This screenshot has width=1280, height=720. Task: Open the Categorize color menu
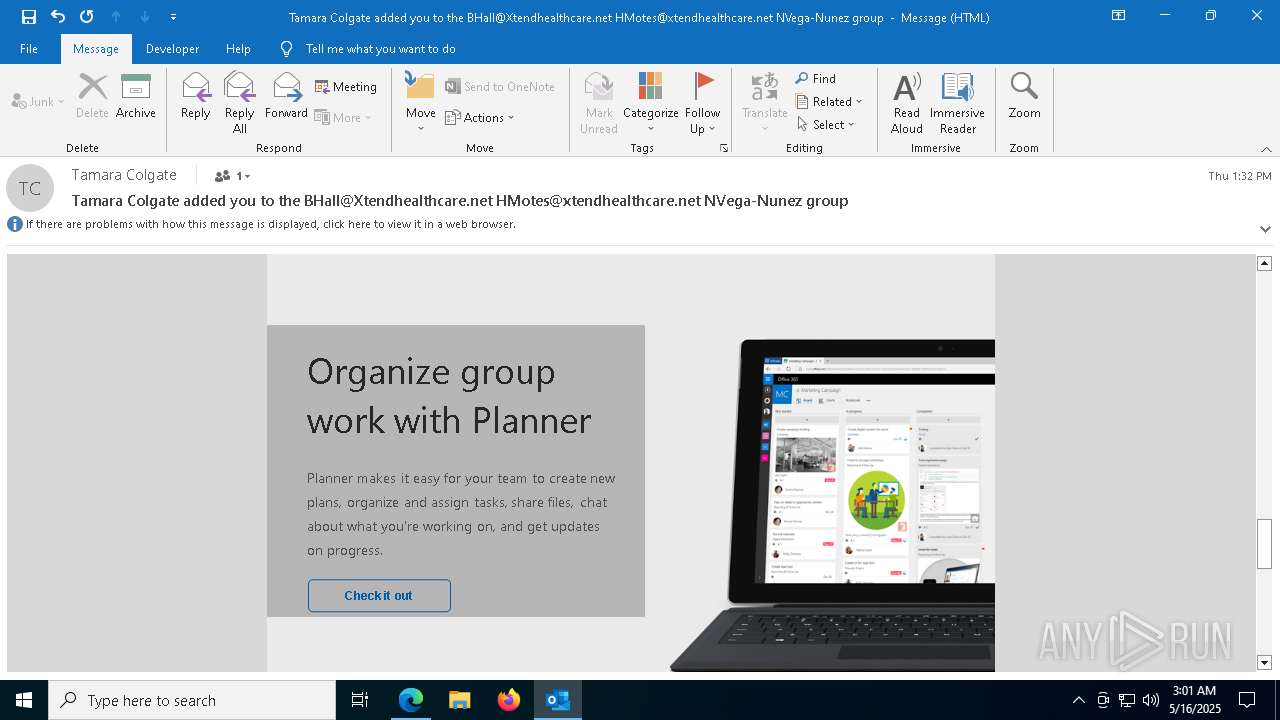651,102
